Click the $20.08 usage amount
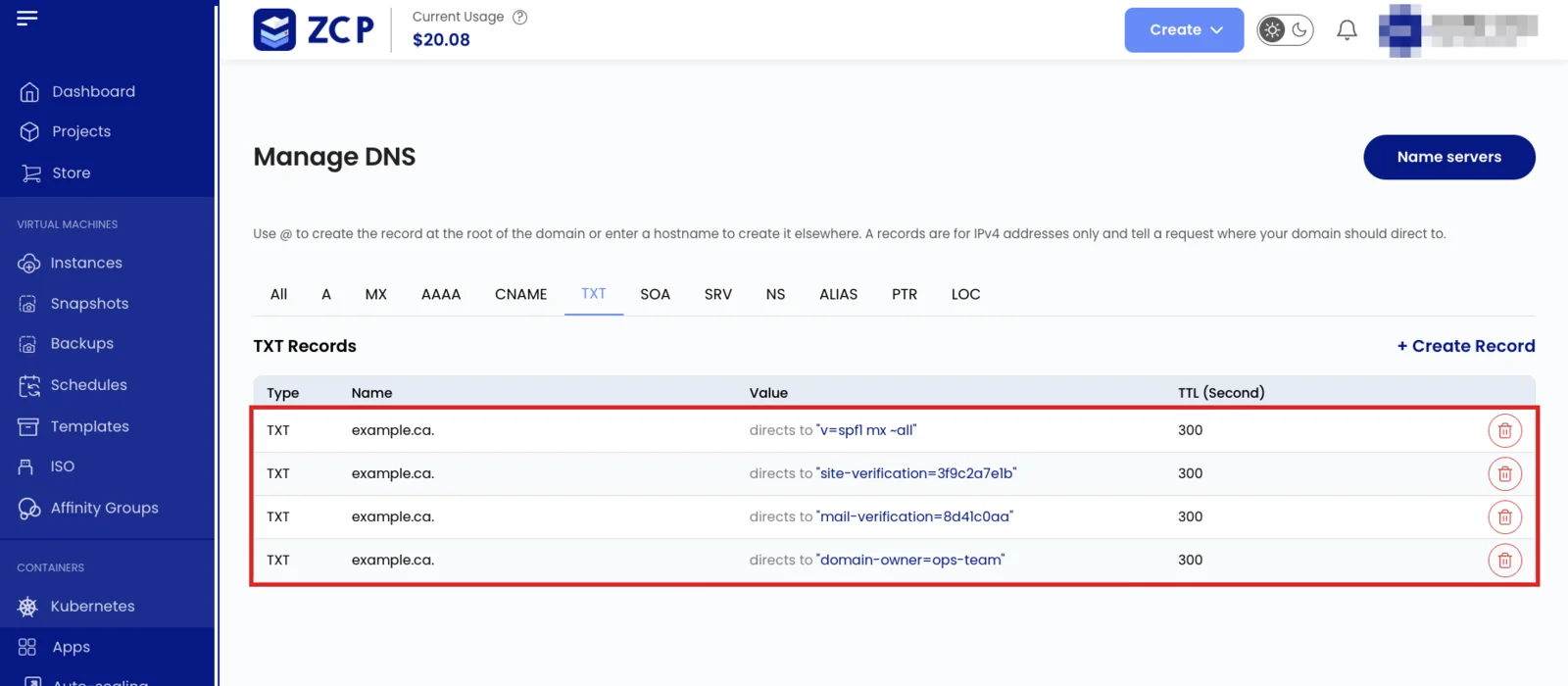 click(x=441, y=40)
